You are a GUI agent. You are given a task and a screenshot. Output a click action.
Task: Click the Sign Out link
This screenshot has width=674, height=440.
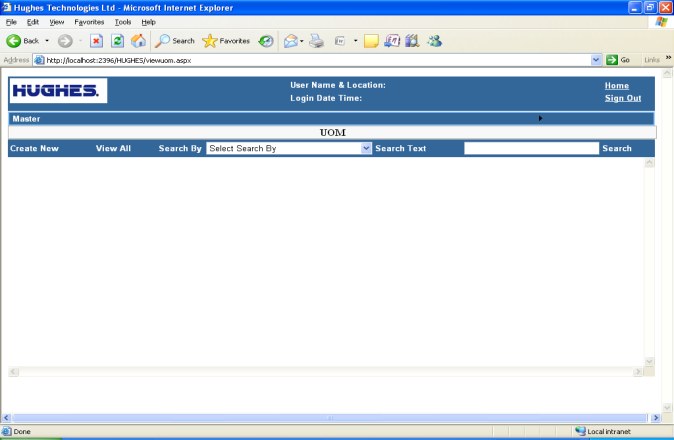pos(622,98)
